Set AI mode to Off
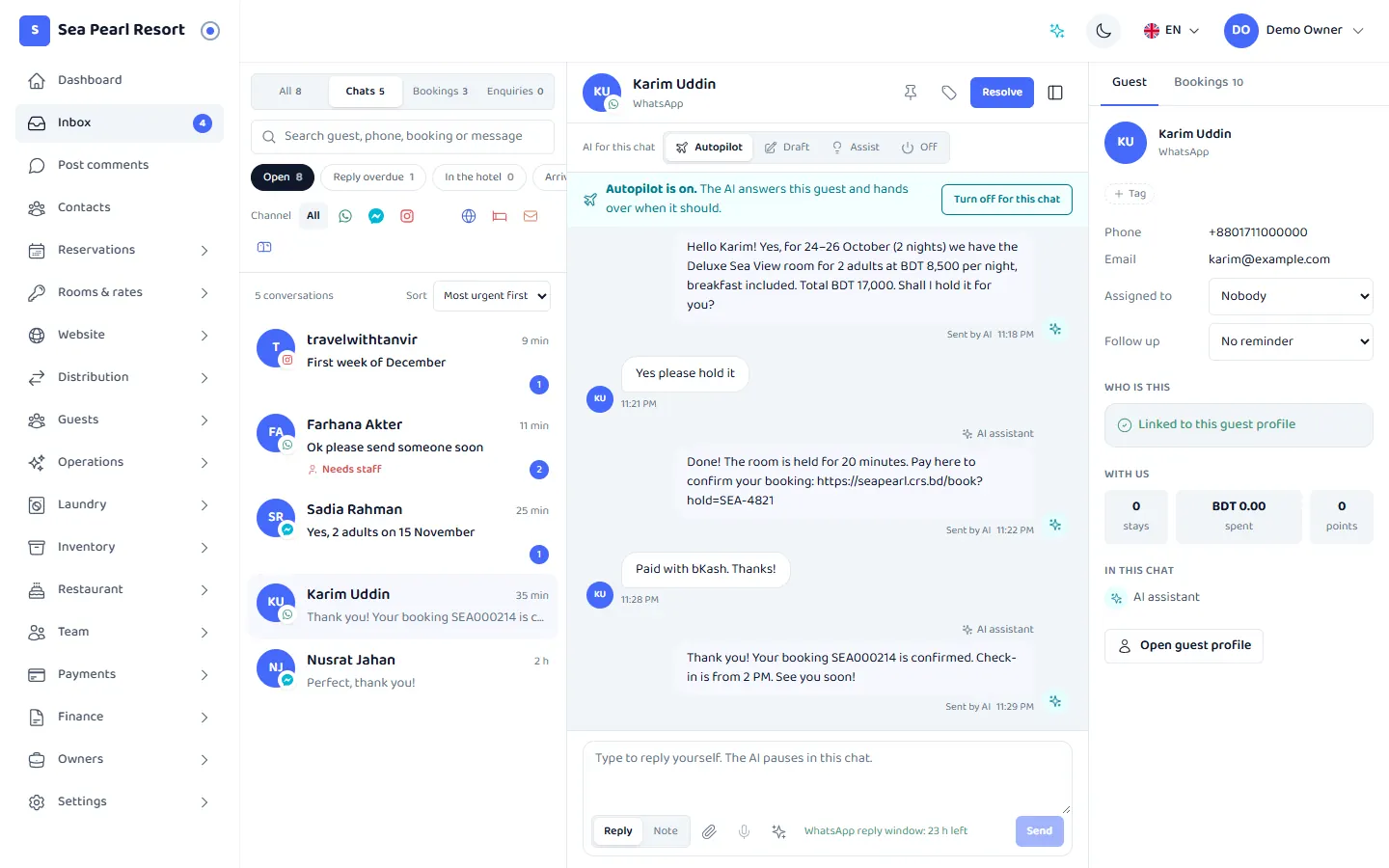The height and width of the screenshot is (868, 1389). [x=919, y=148]
